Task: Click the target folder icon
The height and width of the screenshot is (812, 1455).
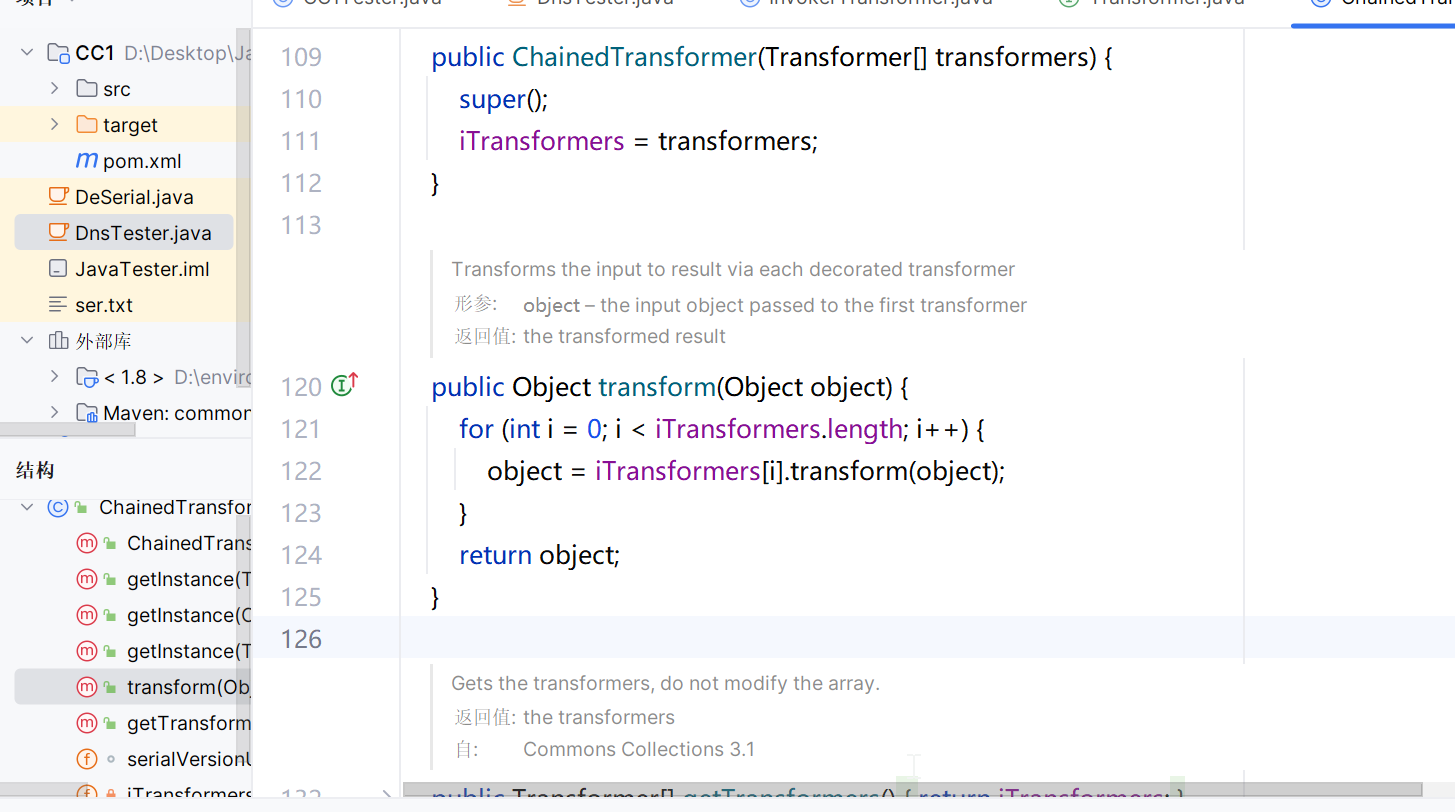Action: coord(87,125)
